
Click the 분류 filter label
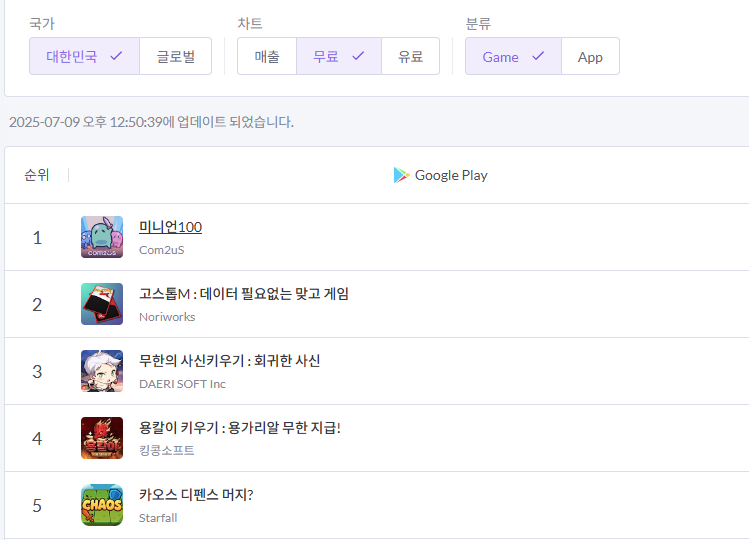pyautogui.click(x=478, y=23)
